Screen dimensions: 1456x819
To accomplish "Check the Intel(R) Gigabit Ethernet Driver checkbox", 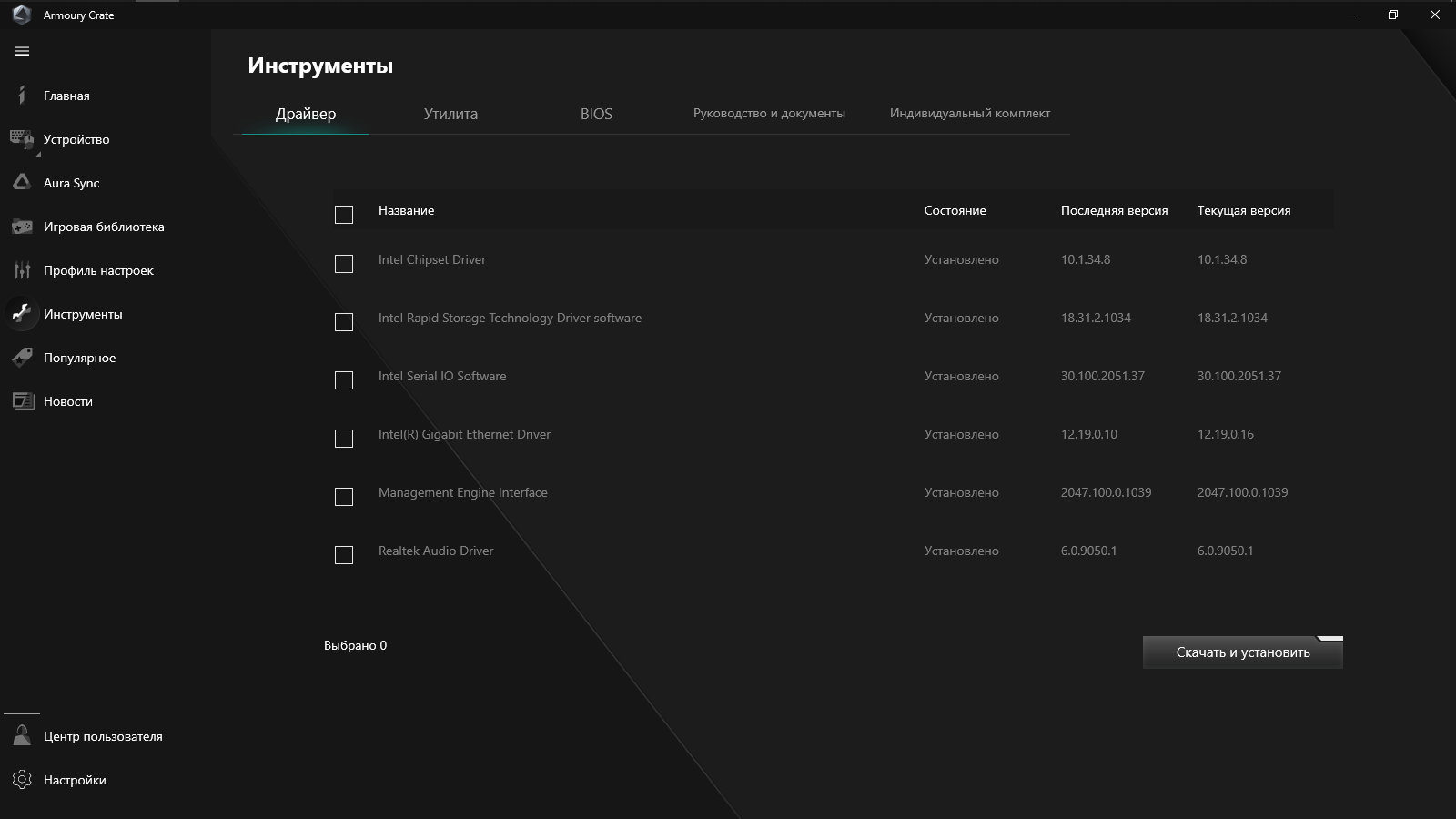I will [x=344, y=439].
